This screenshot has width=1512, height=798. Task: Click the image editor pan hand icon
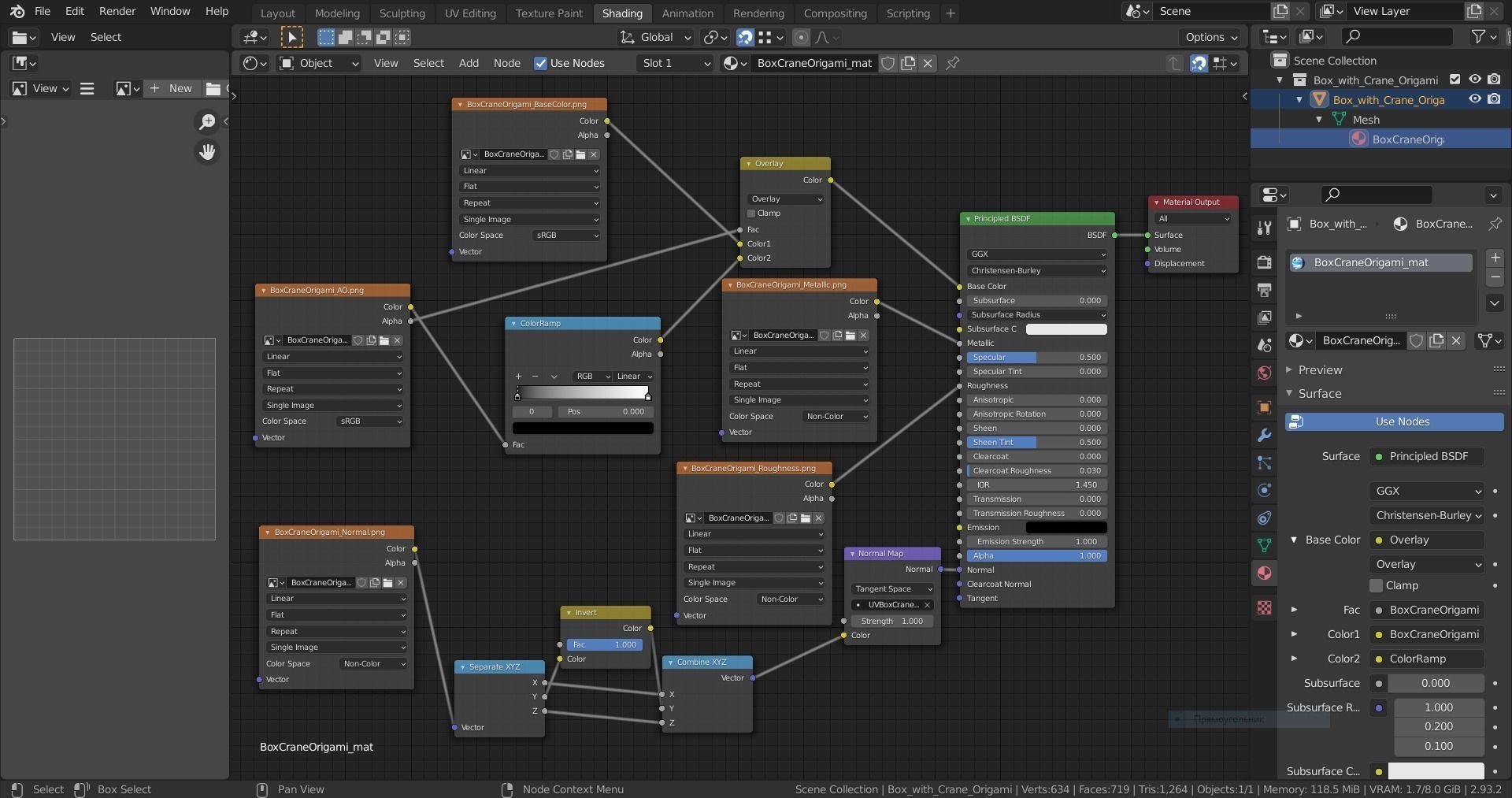pyautogui.click(x=207, y=152)
